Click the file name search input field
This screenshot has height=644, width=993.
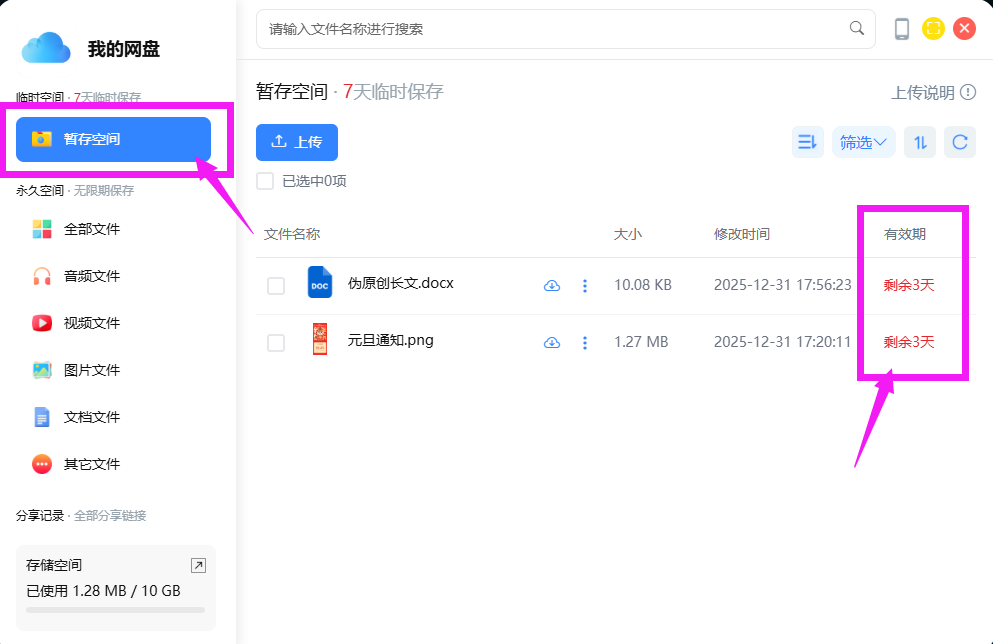click(x=550, y=29)
